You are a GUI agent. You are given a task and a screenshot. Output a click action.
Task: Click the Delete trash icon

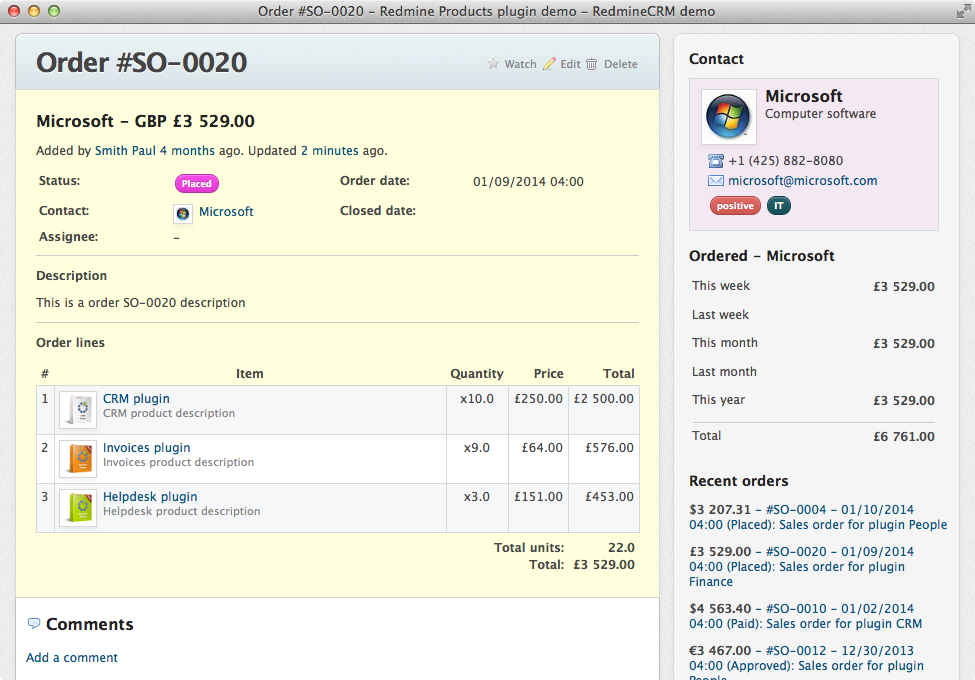point(592,64)
